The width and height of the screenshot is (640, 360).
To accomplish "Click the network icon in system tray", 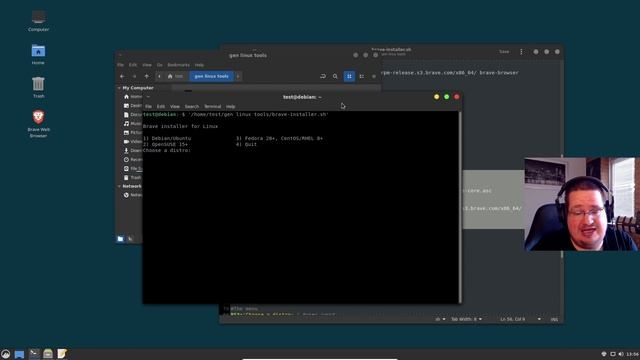I will [604, 354].
